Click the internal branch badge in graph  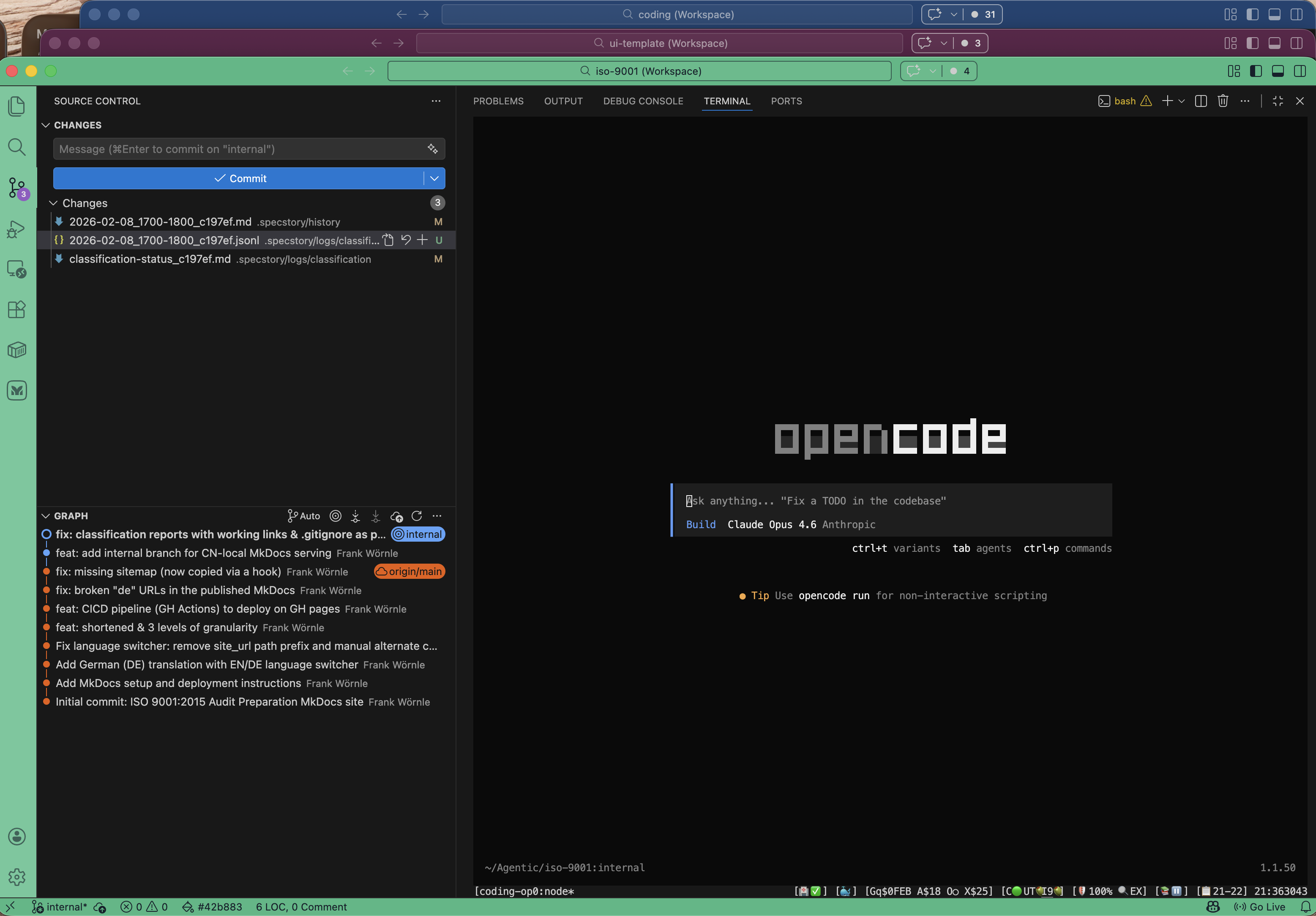tap(418, 534)
